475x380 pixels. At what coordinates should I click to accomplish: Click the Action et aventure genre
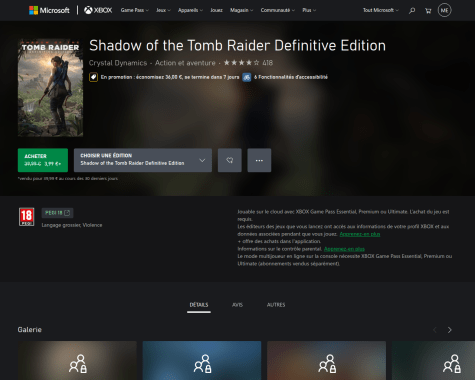tap(185, 63)
